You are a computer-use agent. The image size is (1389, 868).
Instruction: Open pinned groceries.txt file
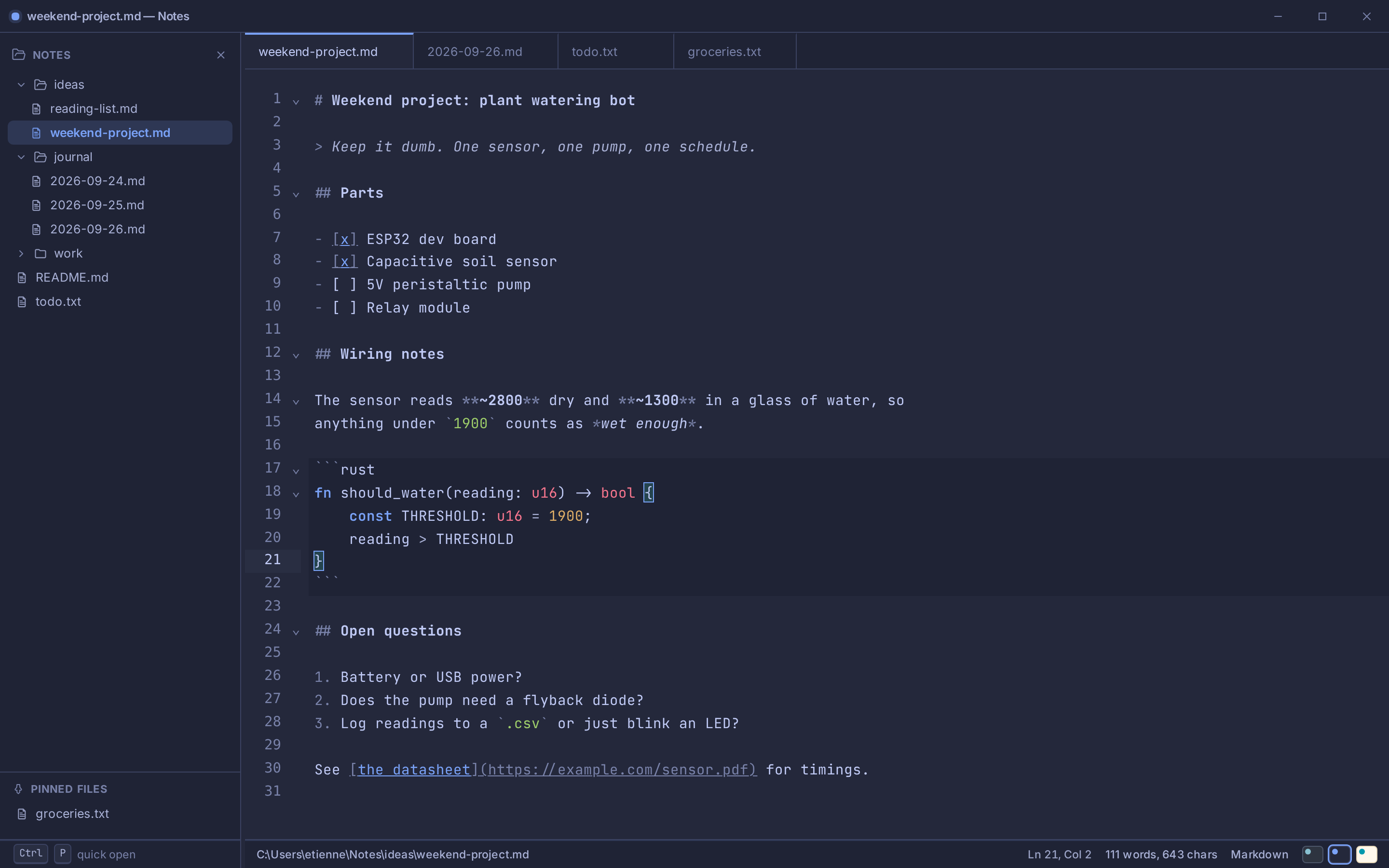click(120, 814)
